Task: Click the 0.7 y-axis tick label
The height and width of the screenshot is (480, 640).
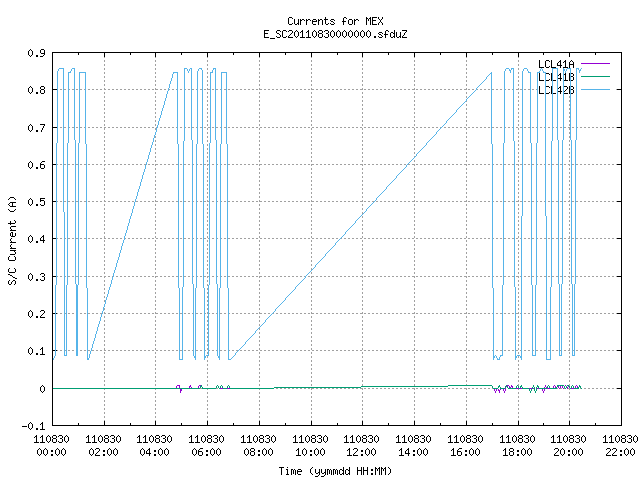Action: tap(36, 128)
